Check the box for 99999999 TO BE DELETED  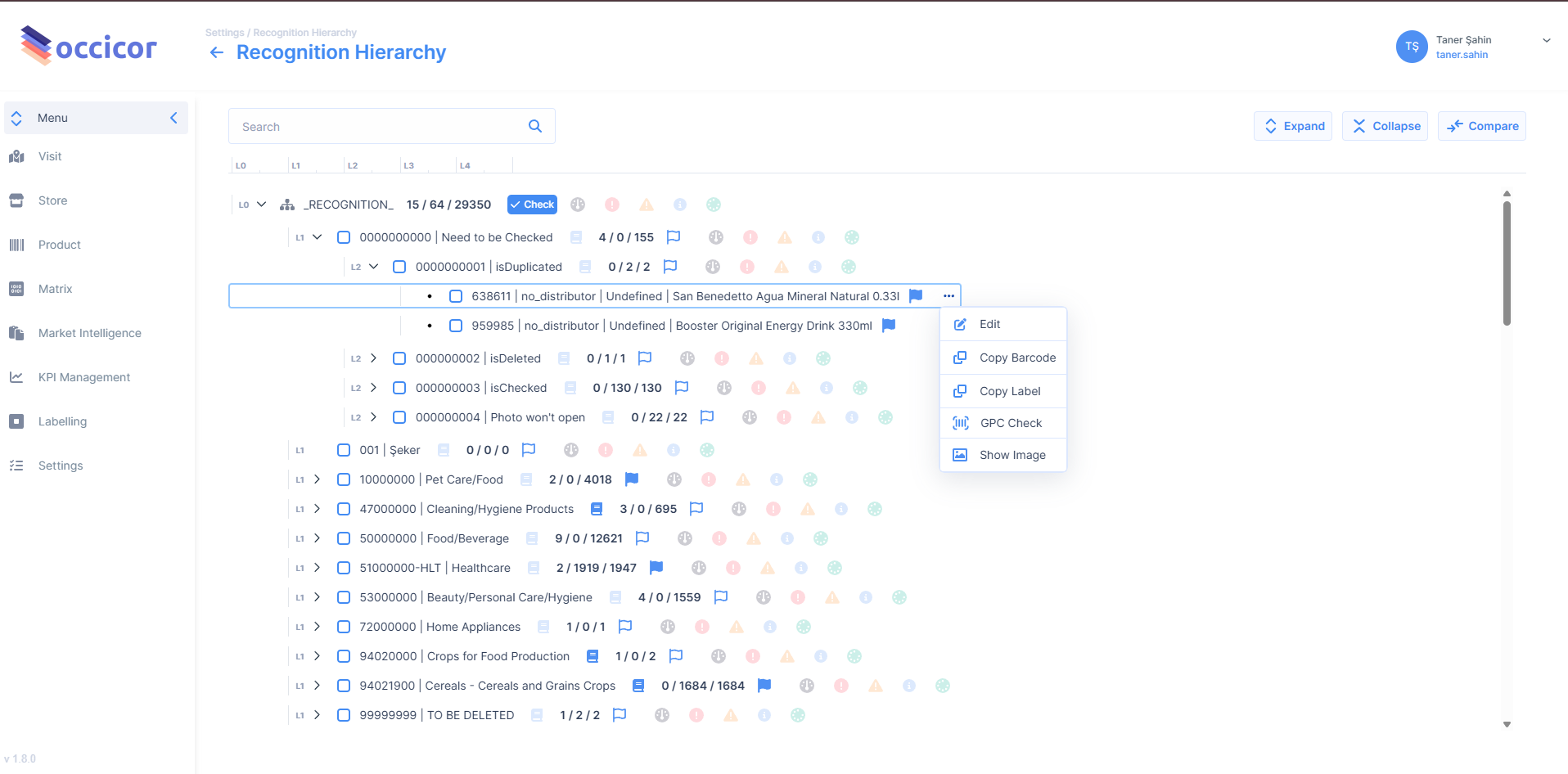pyautogui.click(x=344, y=715)
